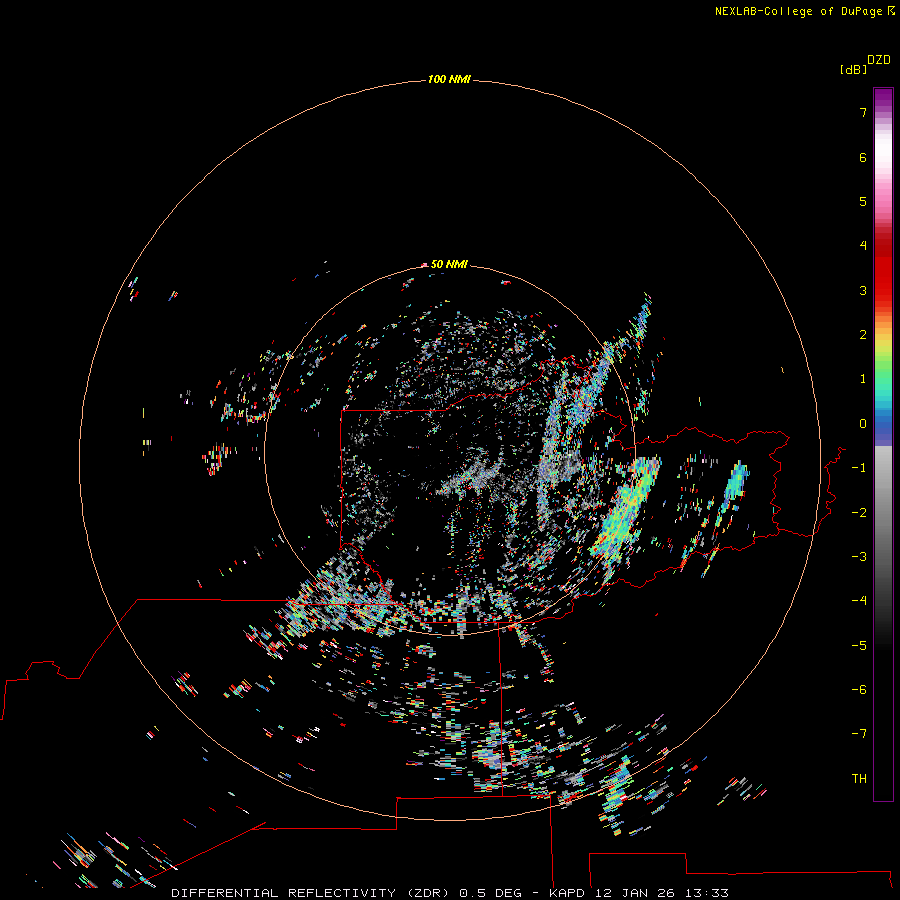Screen dimensions: 900x900
Task: Click the 5 value on the color scale
Action: (x=863, y=201)
